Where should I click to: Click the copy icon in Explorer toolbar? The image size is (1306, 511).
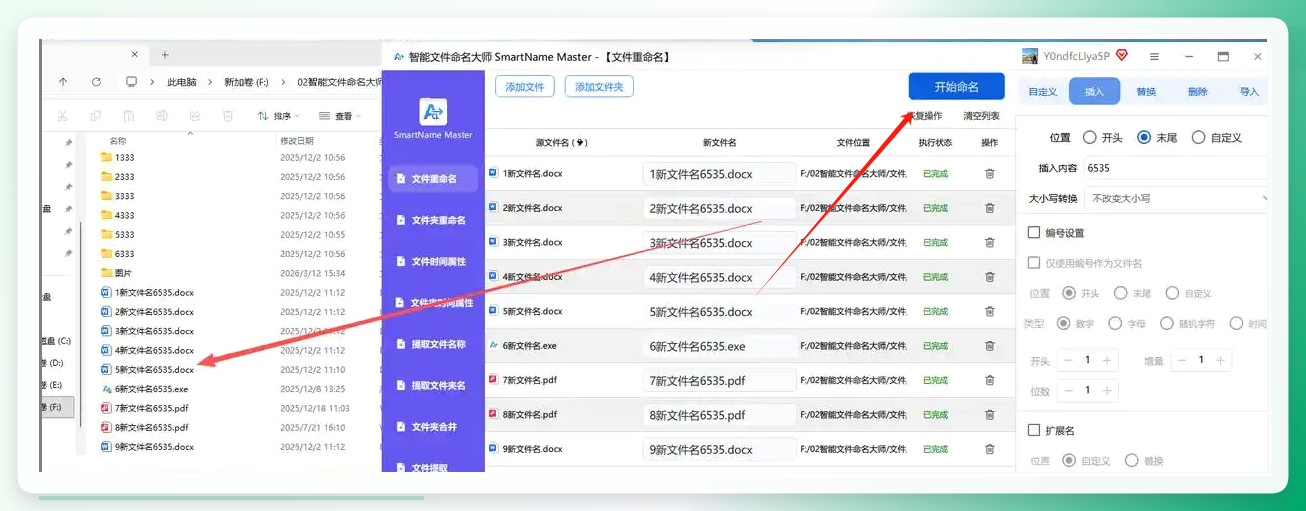pyautogui.click(x=95, y=116)
